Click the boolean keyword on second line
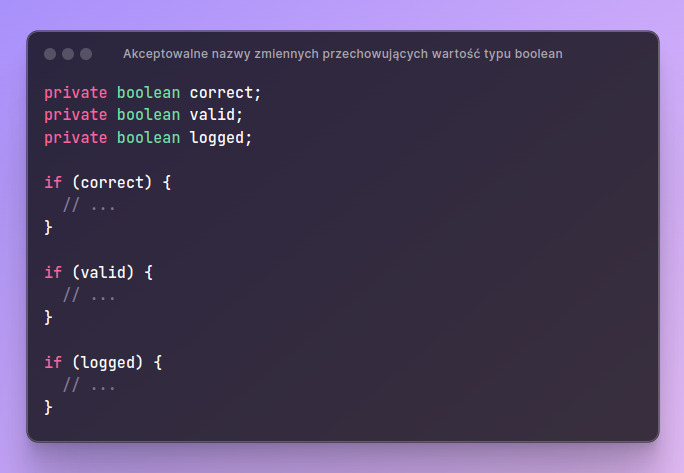This screenshot has height=473, width=684. point(148,115)
